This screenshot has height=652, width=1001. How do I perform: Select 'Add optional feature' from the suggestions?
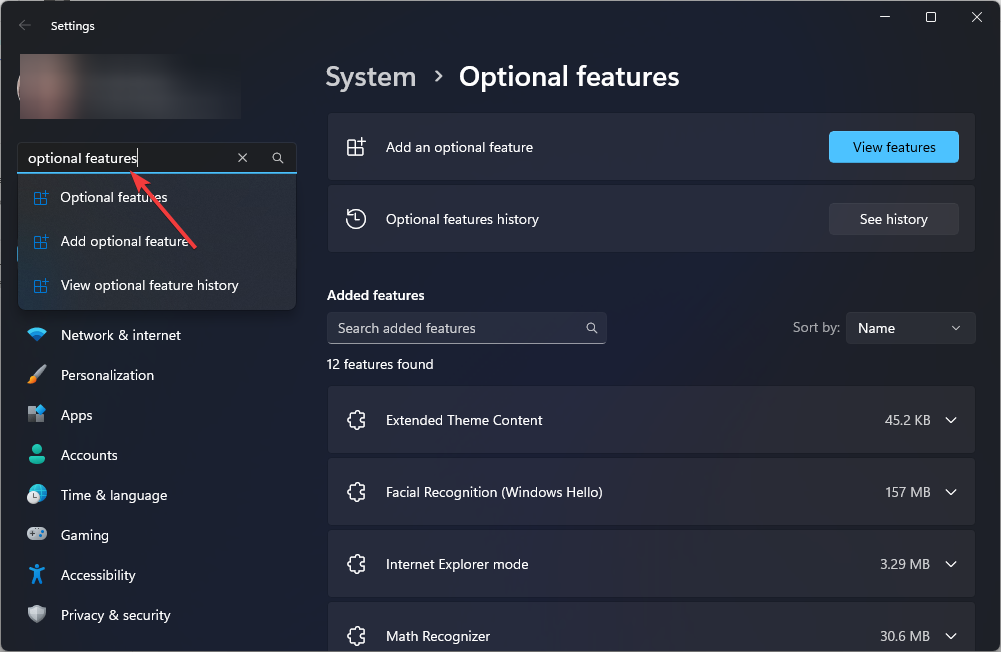[x=124, y=241]
